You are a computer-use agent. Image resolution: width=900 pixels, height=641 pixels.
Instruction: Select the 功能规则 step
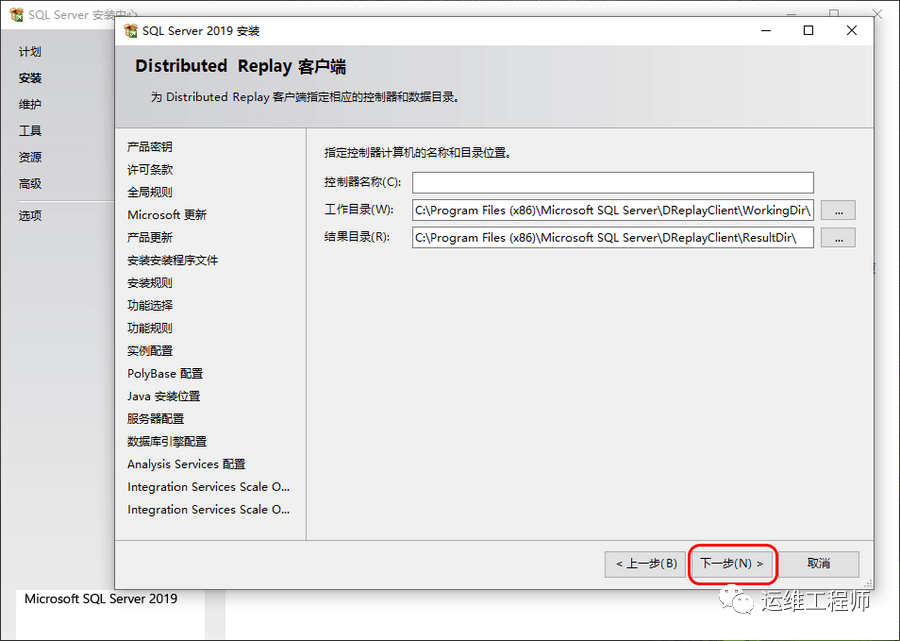click(150, 328)
